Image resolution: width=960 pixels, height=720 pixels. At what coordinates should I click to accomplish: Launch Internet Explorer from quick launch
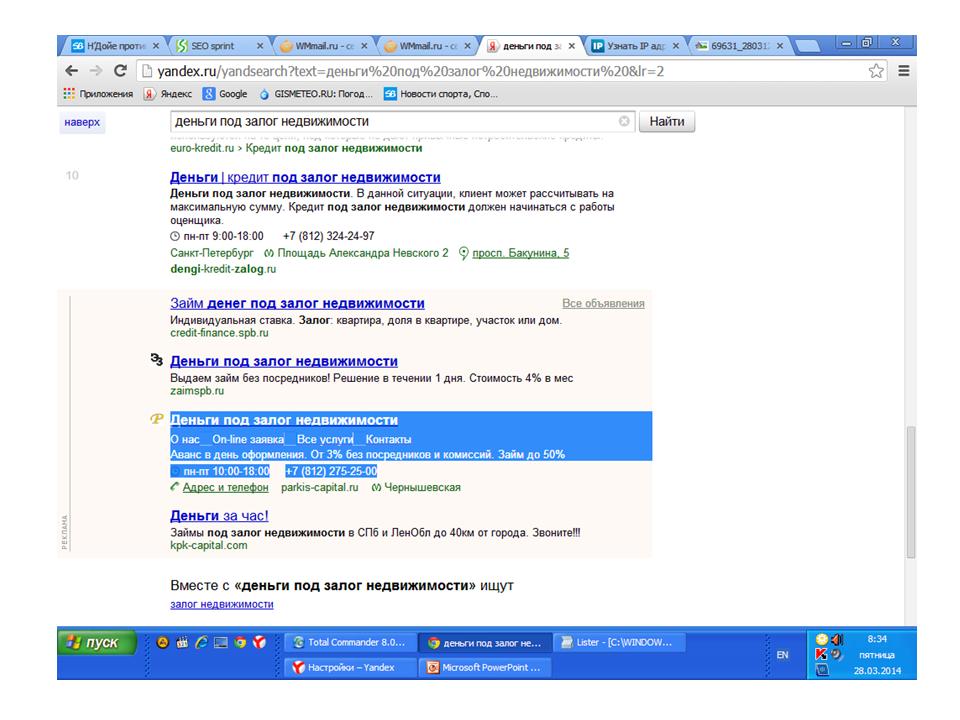coord(201,642)
